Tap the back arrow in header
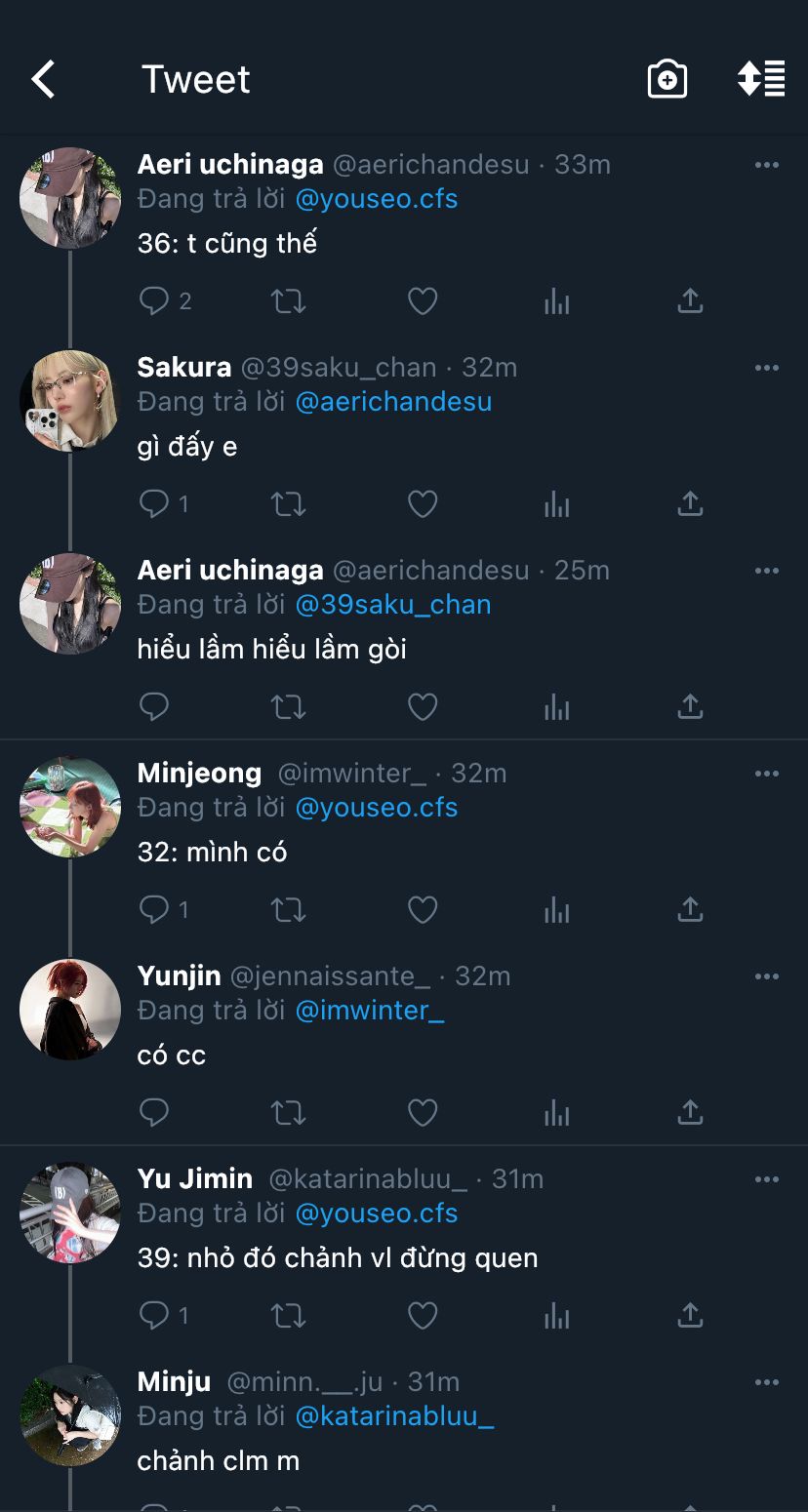808x1512 pixels. (43, 80)
